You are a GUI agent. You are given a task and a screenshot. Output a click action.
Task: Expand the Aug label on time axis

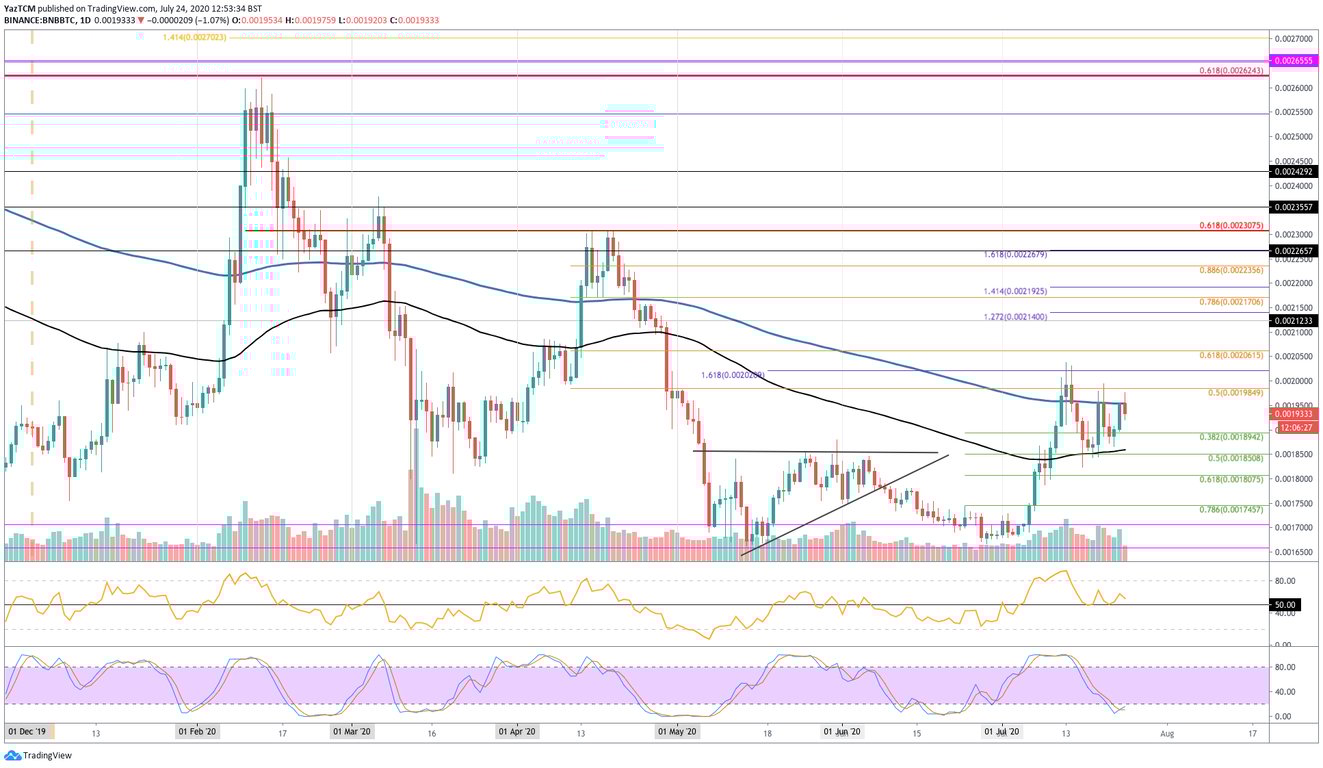[1166, 733]
